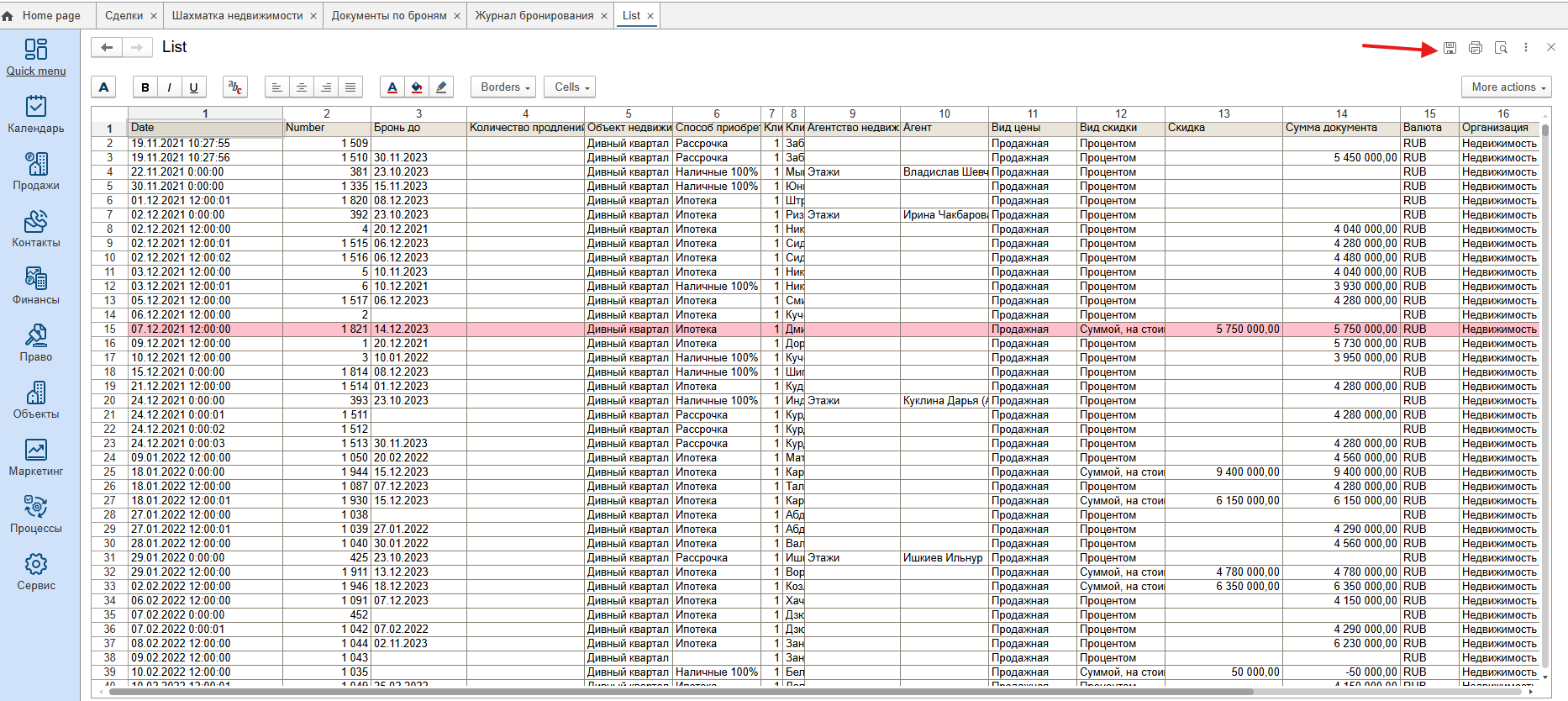This screenshot has width=1568, height=701.
Task: Open the Календарь section in the sidebar
Action: click(x=36, y=114)
